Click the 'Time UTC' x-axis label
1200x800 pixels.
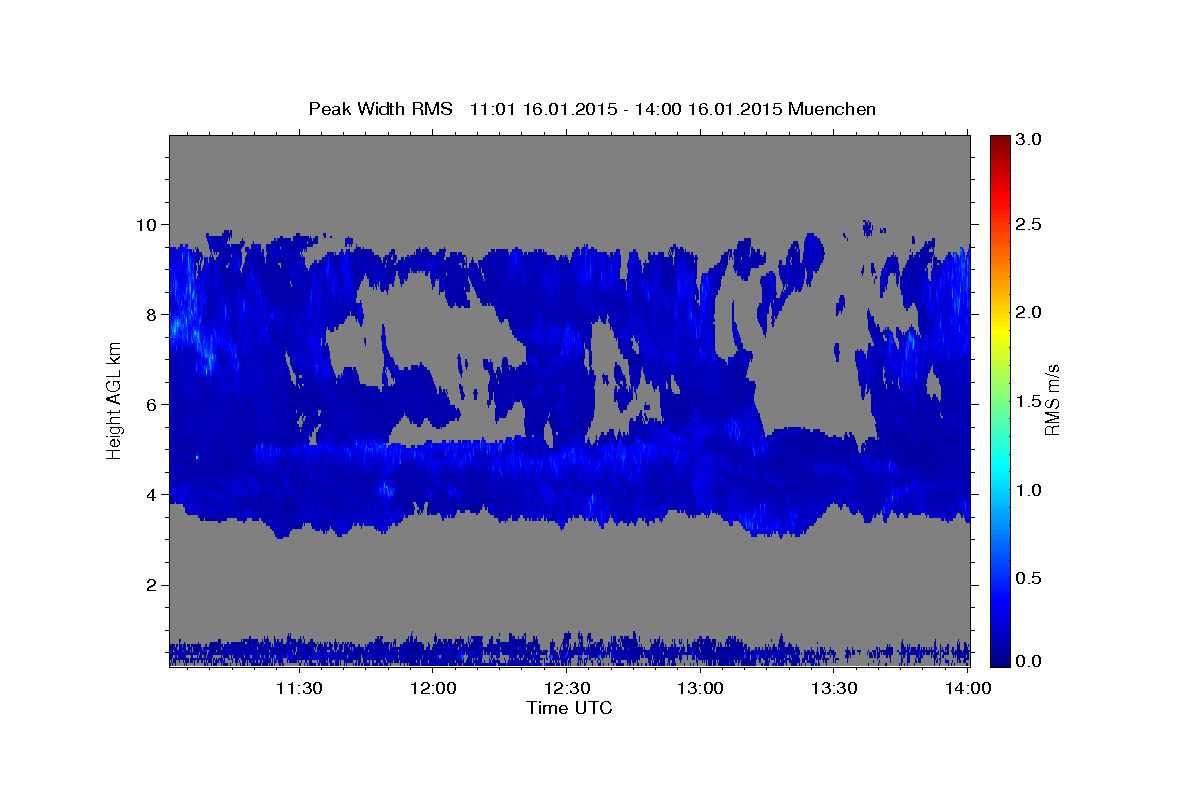[569, 708]
